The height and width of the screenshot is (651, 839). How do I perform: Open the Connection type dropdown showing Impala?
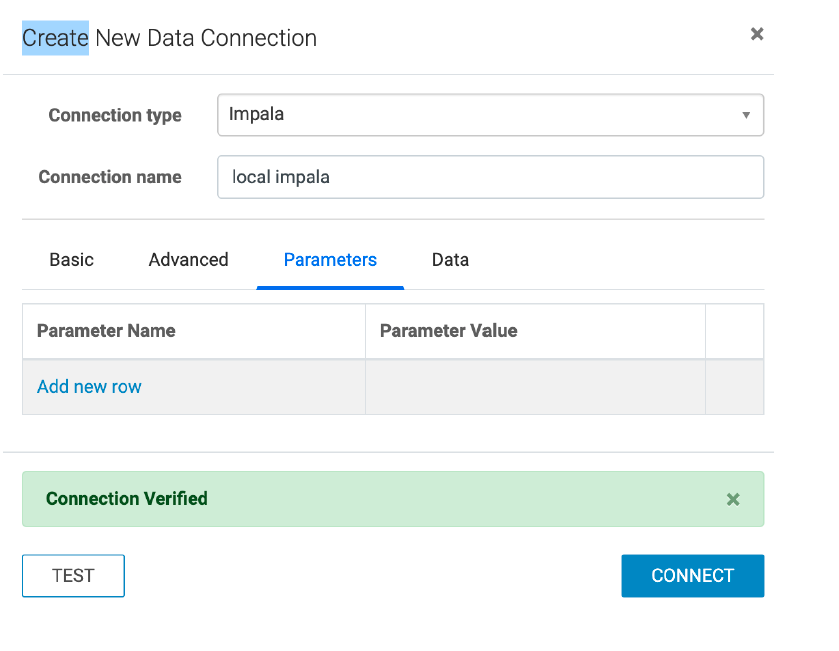(x=480, y=115)
